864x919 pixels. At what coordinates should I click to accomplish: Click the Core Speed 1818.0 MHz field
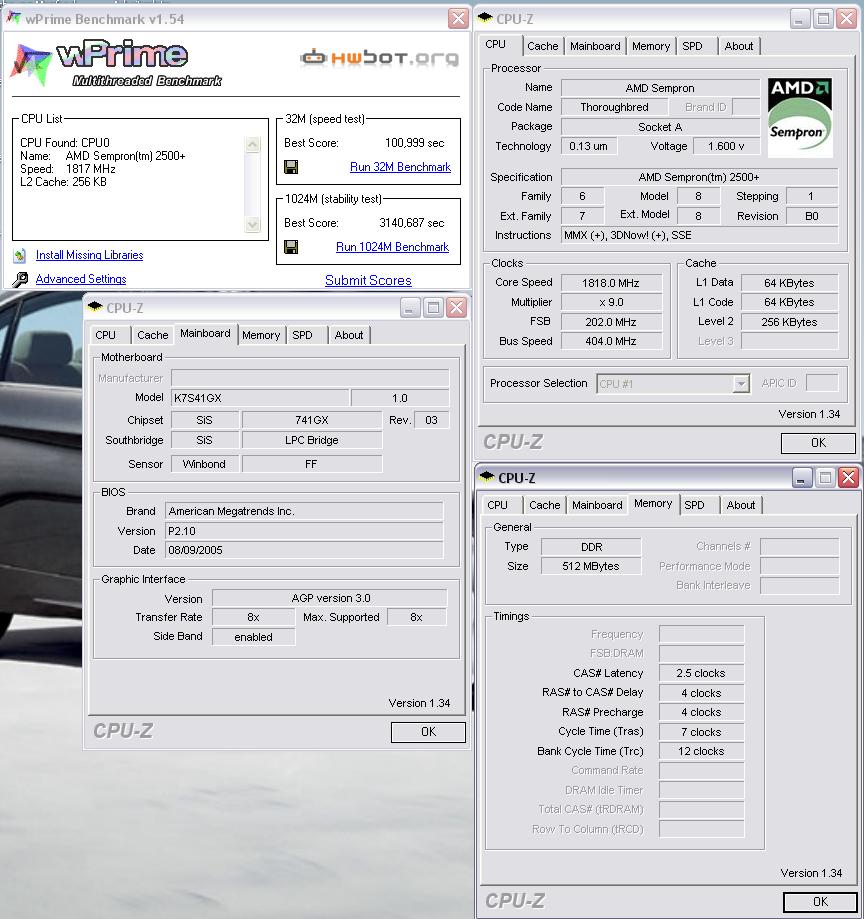pos(611,283)
